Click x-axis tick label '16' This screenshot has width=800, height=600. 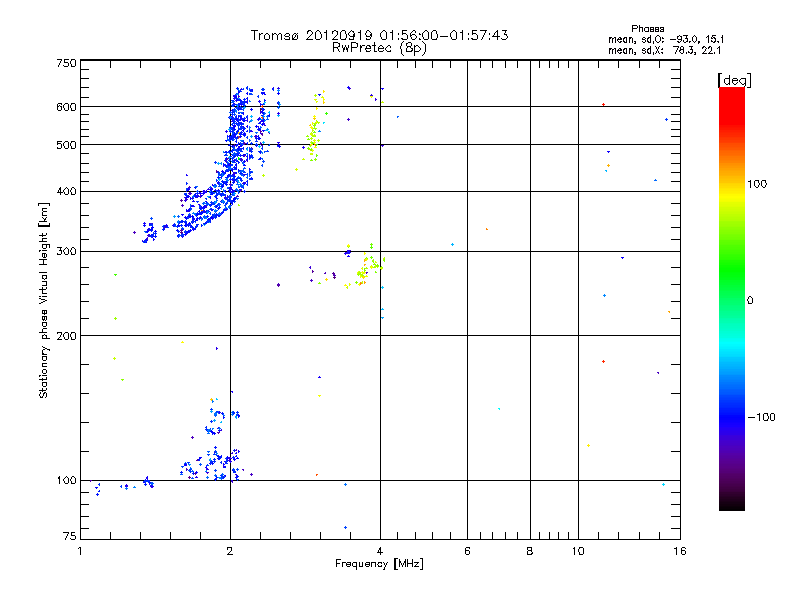680,551
